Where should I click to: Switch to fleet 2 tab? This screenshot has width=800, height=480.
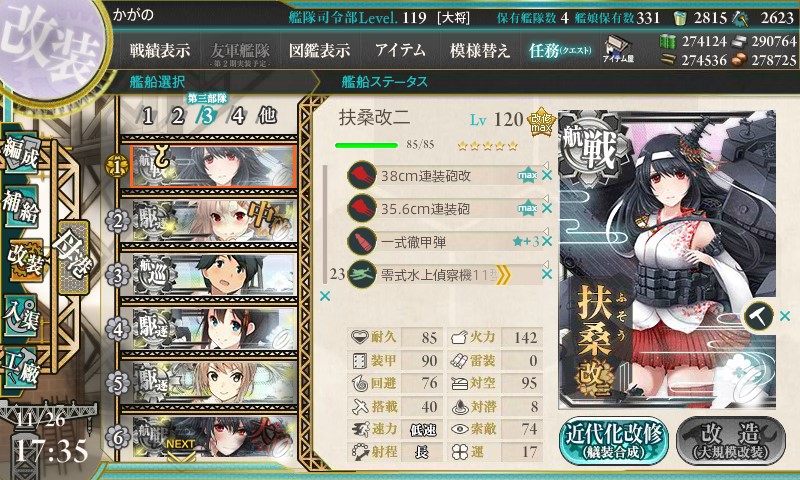tap(178, 116)
